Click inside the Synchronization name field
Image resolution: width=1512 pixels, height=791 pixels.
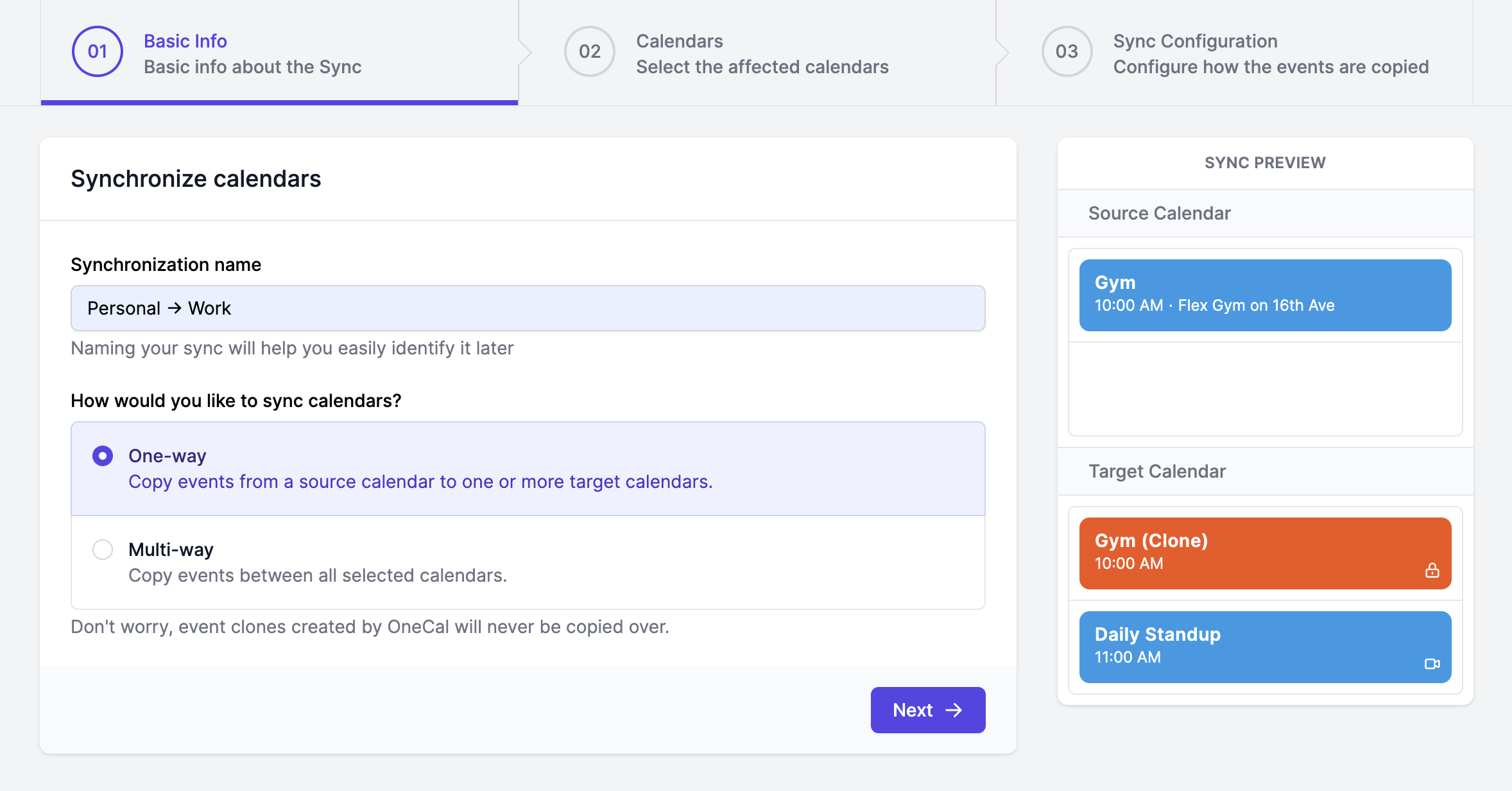pyautogui.click(x=526, y=308)
